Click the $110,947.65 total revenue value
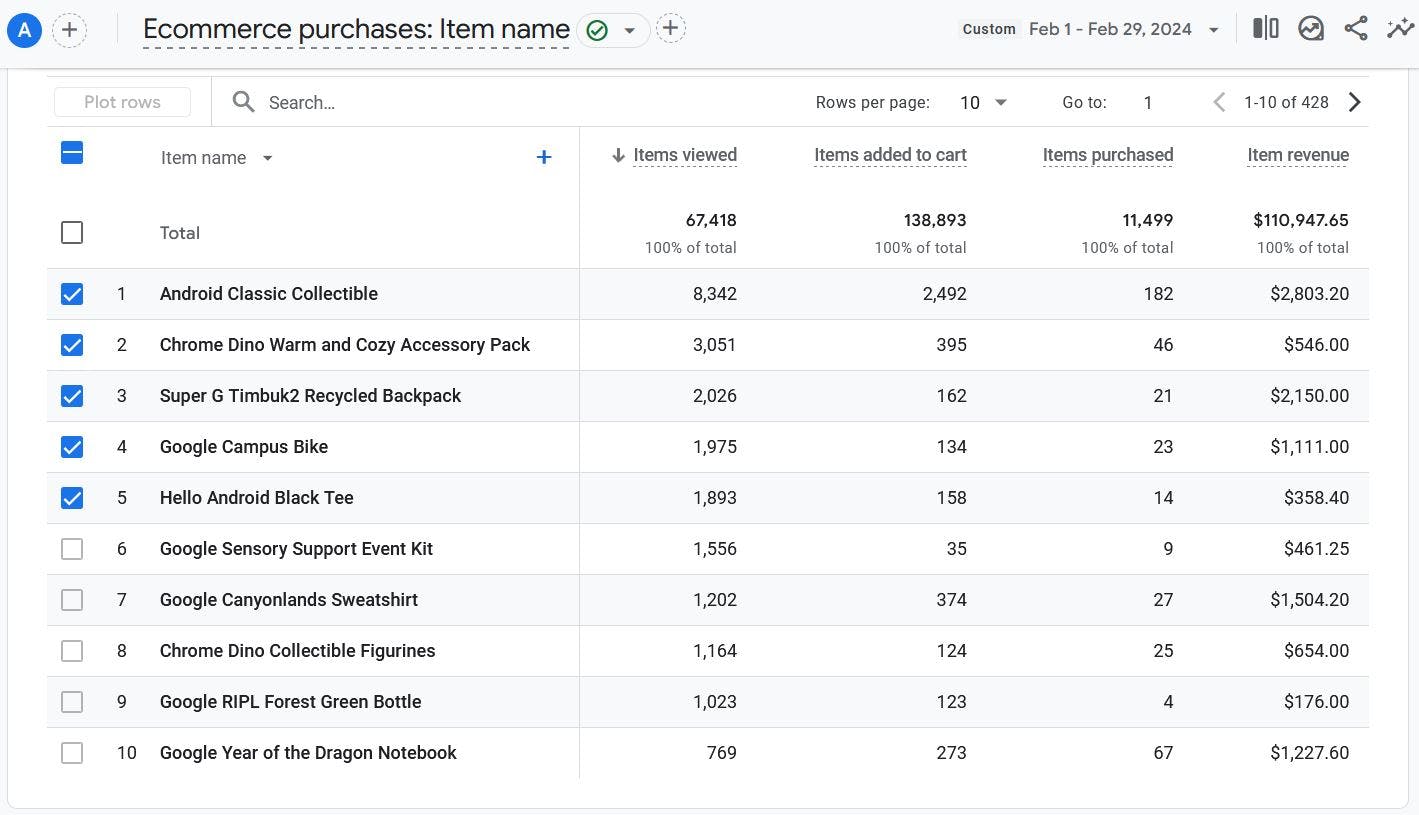The height and width of the screenshot is (815, 1419). click(1301, 220)
